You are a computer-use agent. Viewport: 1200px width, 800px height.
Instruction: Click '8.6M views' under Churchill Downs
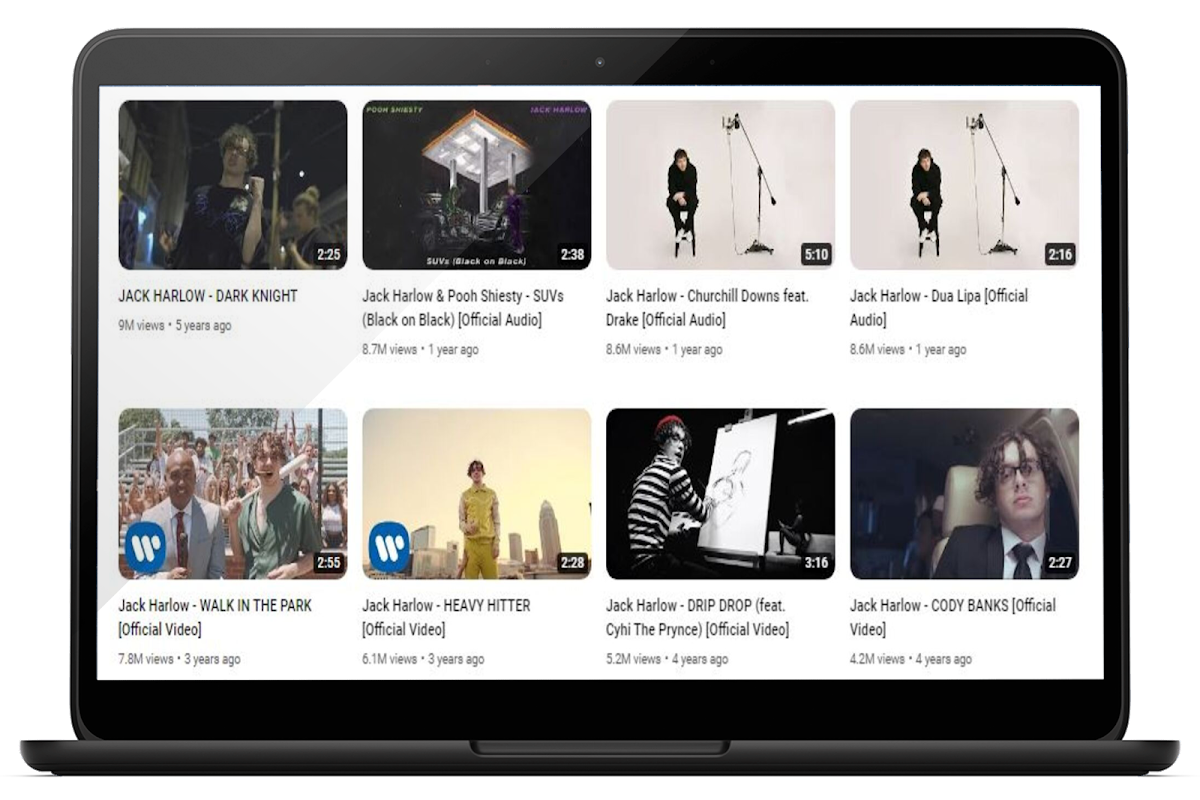[x=633, y=350]
